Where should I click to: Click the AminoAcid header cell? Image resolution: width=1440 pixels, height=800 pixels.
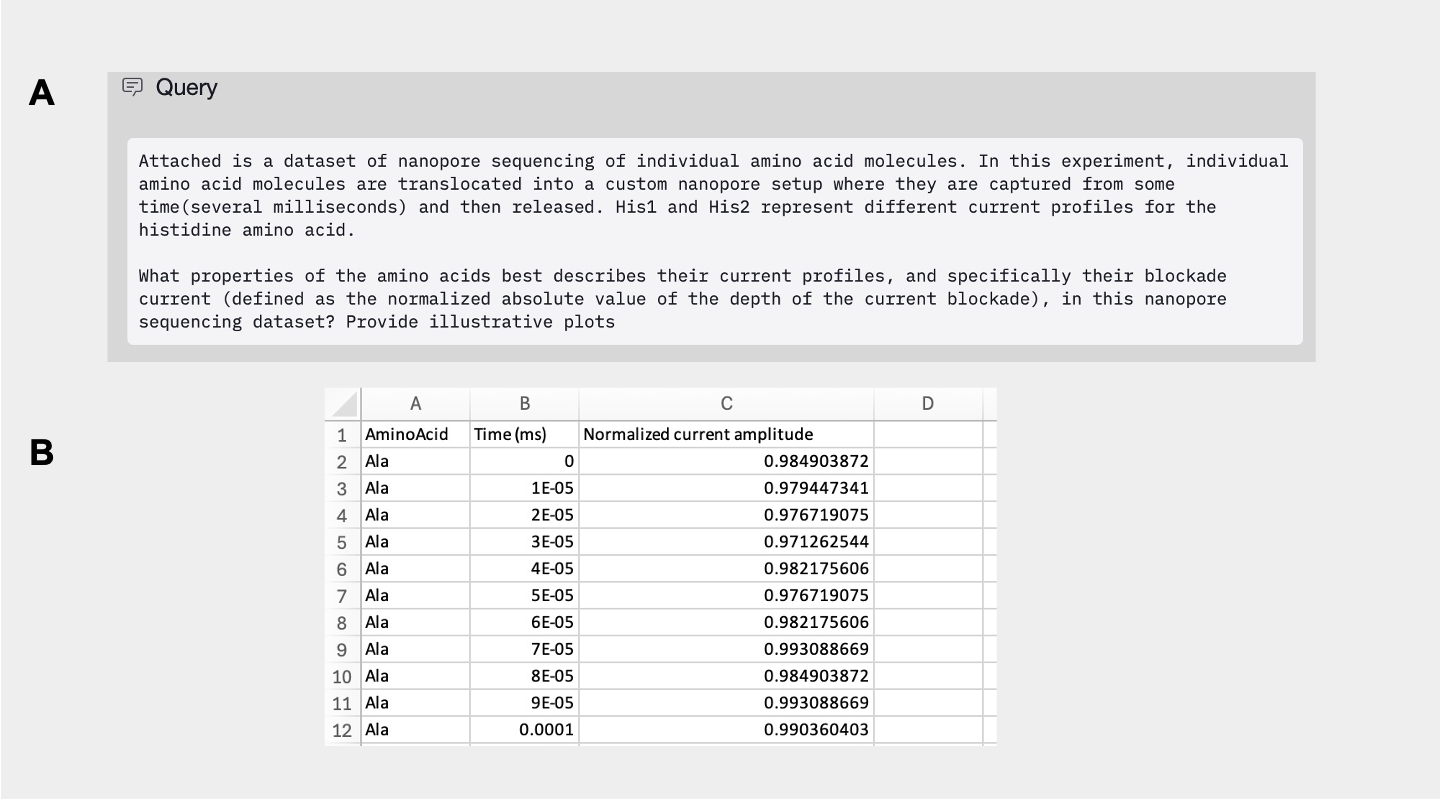tap(416, 435)
